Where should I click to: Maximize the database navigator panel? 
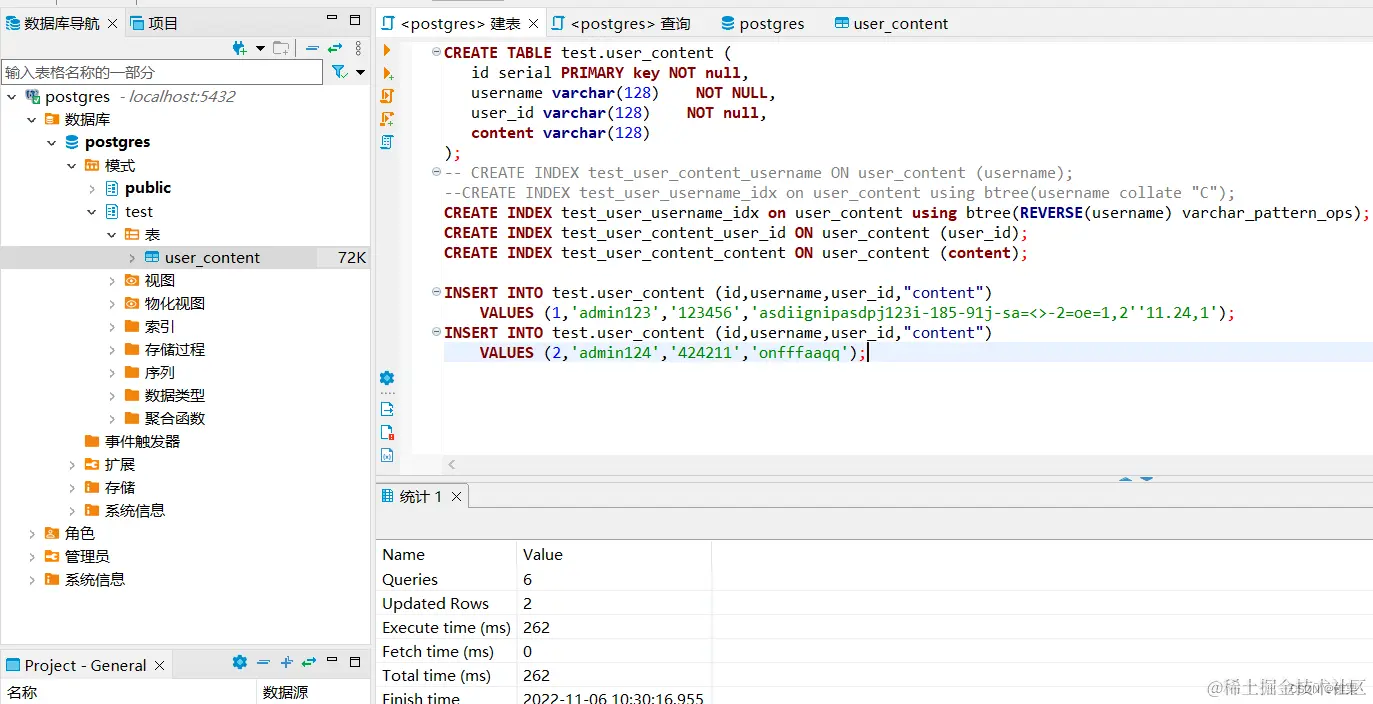[x=355, y=20]
